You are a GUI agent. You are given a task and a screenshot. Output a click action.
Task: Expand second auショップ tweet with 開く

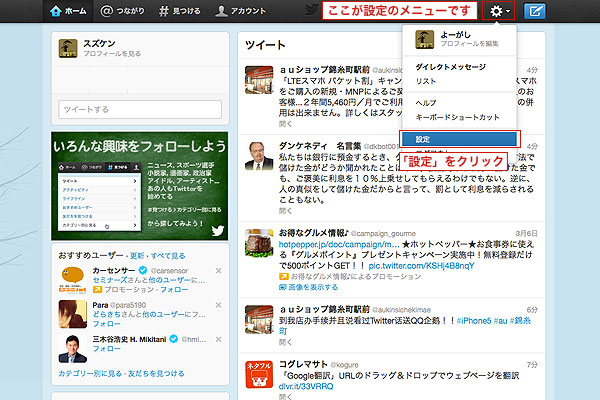285,342
